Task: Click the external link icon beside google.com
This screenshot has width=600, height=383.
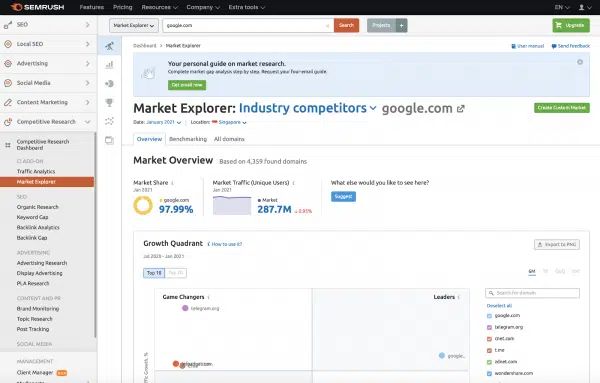Action: pos(461,109)
